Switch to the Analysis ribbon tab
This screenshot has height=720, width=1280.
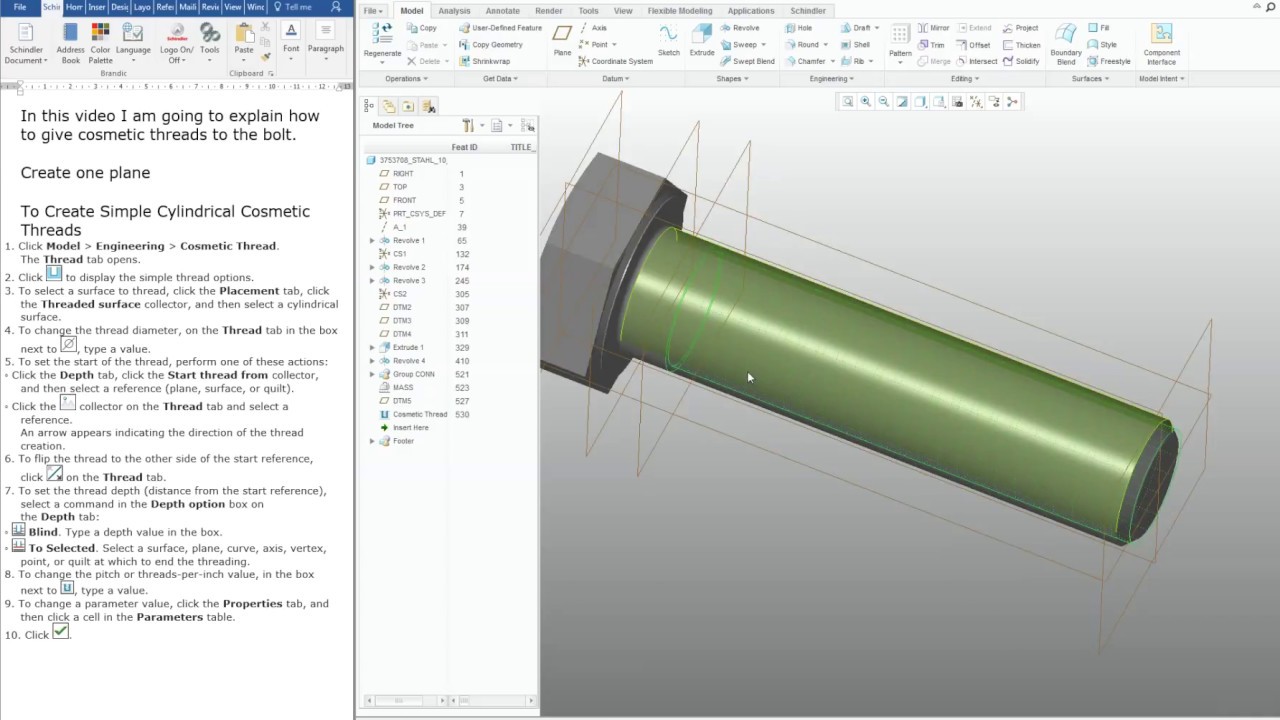point(454,11)
